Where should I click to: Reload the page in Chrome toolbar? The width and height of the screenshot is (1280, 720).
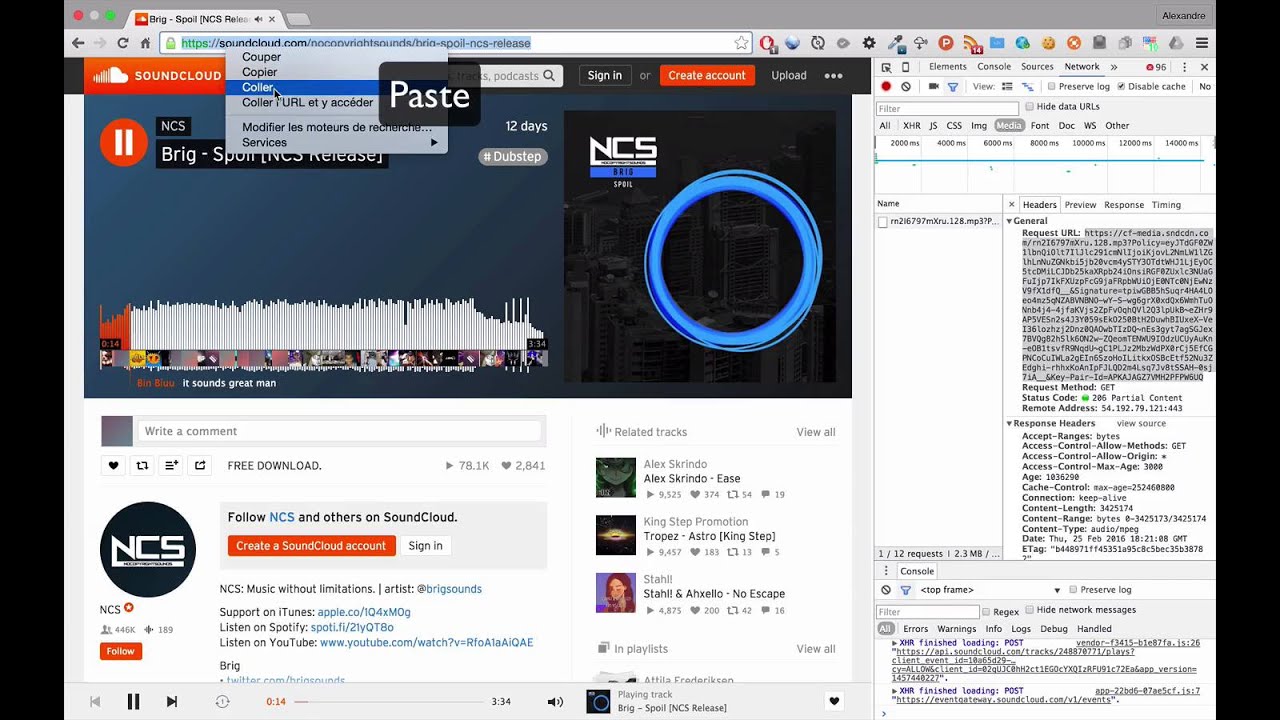point(123,43)
